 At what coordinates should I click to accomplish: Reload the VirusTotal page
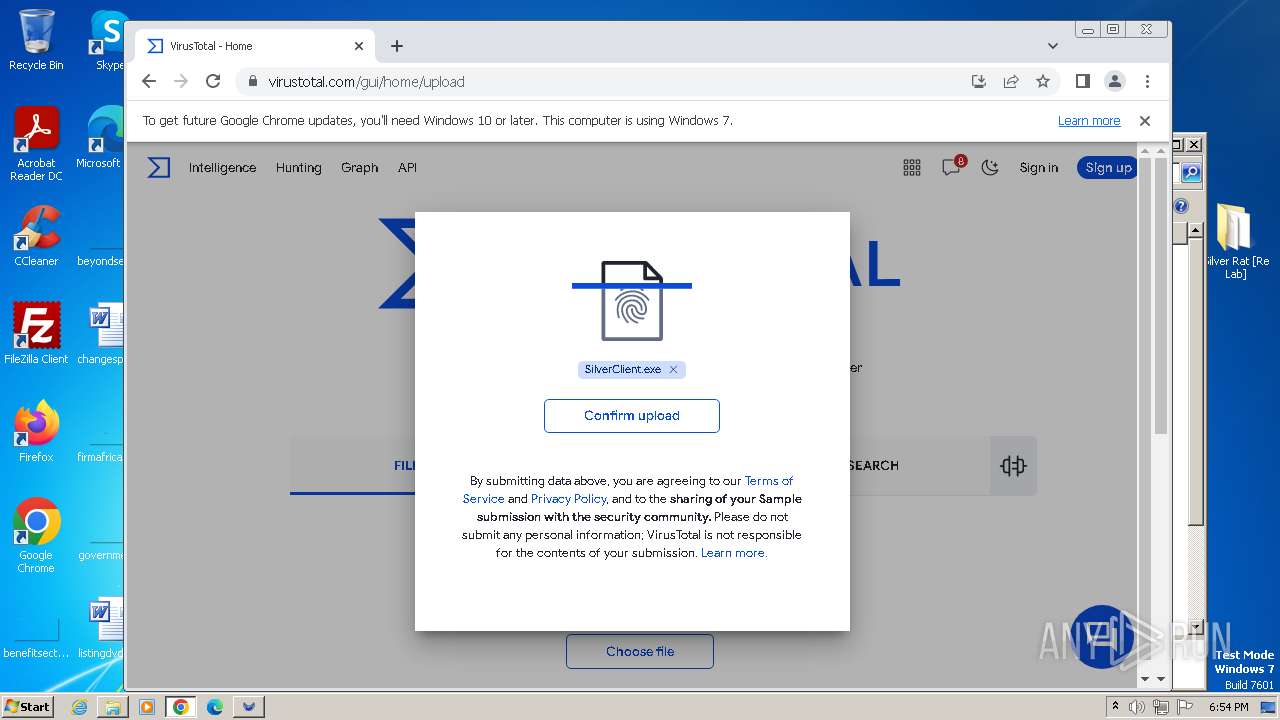[213, 81]
